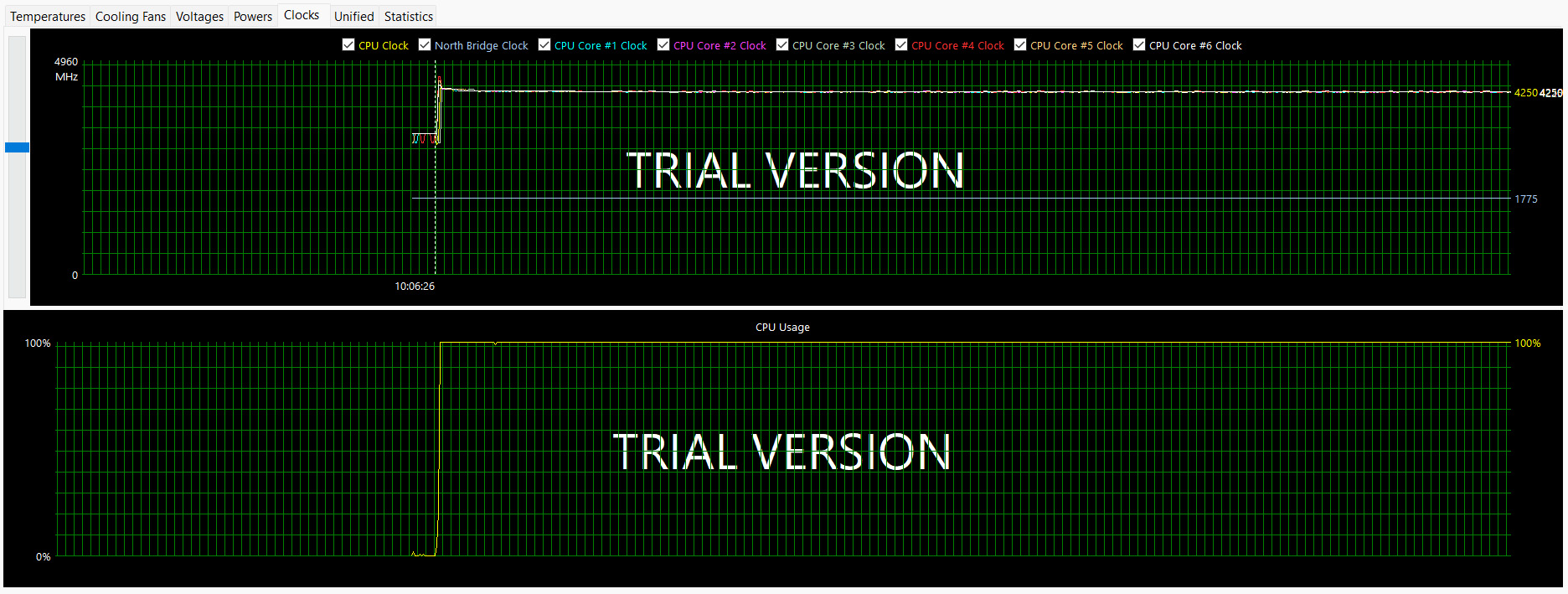1568x594 pixels.
Task: Click the 10:06:26 timestamp label
Action: coord(415,287)
